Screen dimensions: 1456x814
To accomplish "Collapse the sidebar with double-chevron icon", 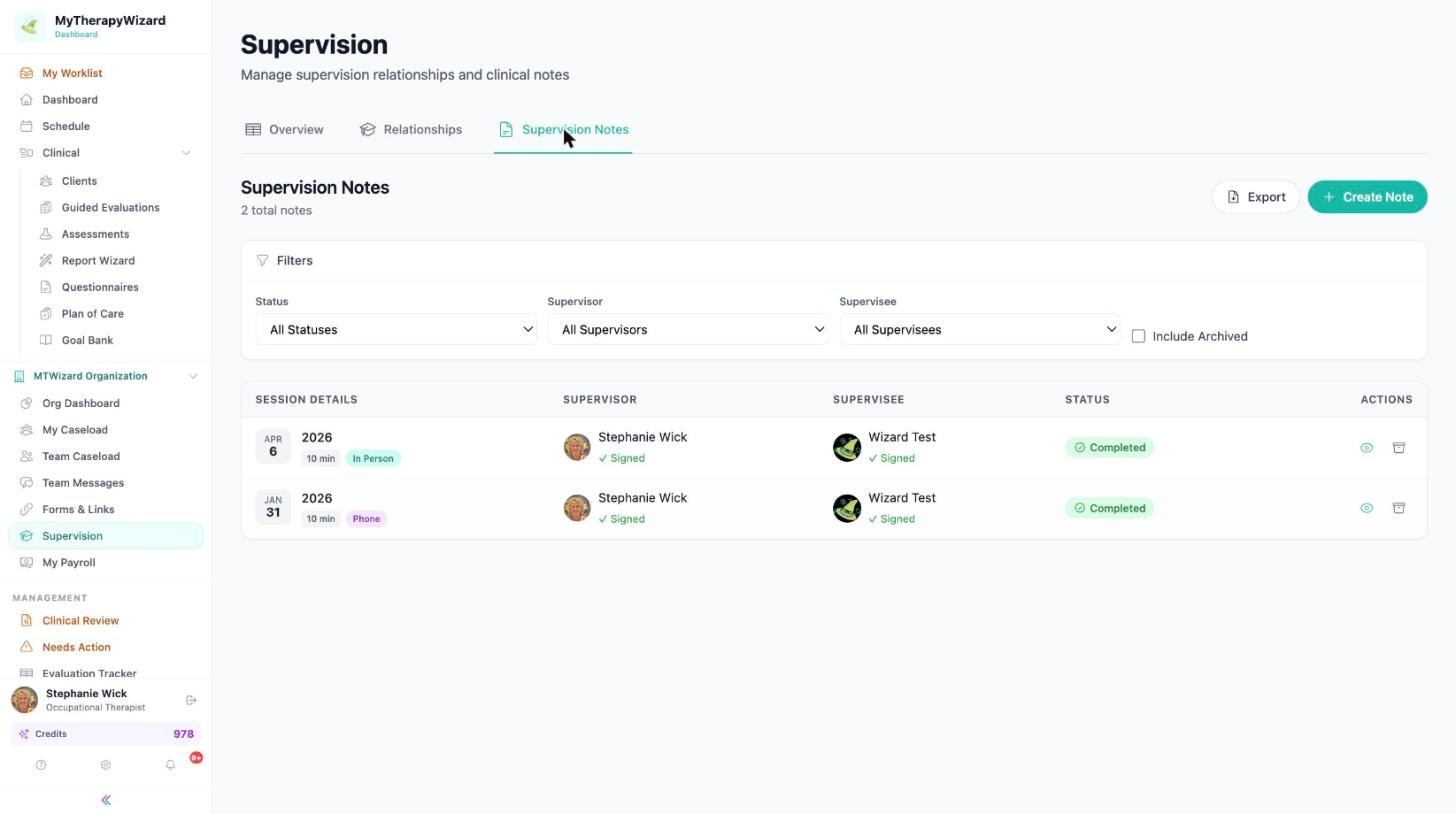I will pyautogui.click(x=106, y=800).
